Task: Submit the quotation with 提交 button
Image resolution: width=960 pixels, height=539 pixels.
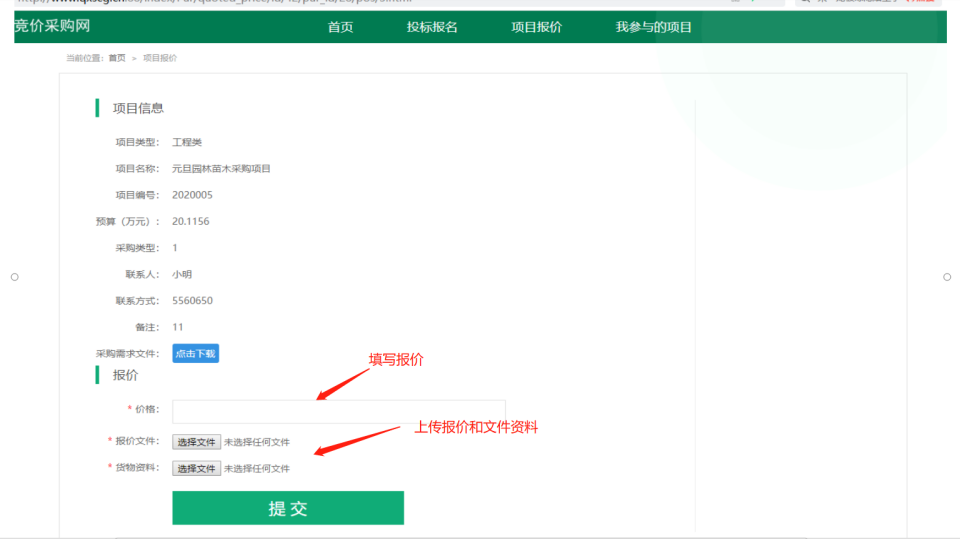Action: [x=288, y=508]
